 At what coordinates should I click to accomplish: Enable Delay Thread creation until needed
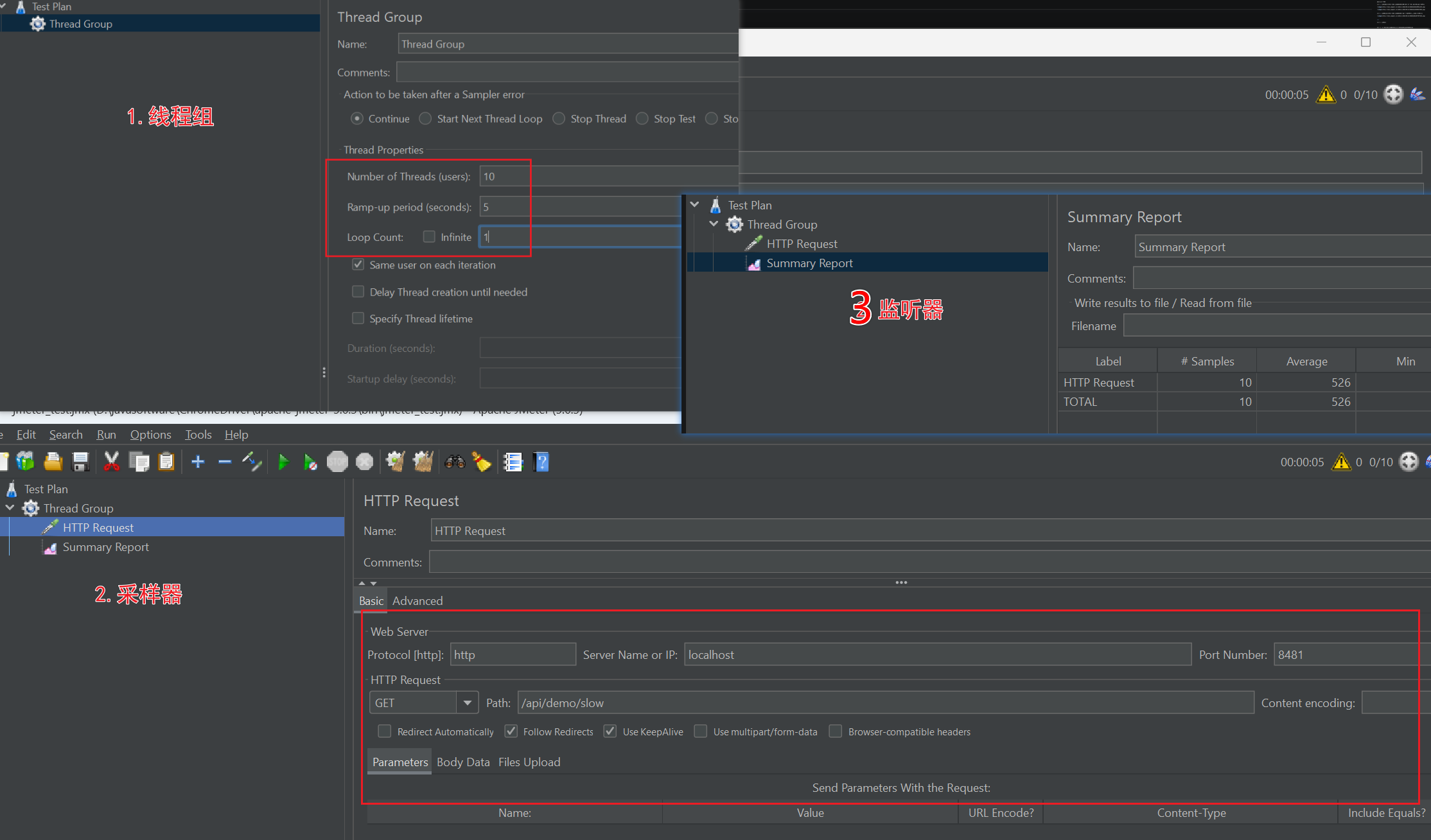click(358, 292)
